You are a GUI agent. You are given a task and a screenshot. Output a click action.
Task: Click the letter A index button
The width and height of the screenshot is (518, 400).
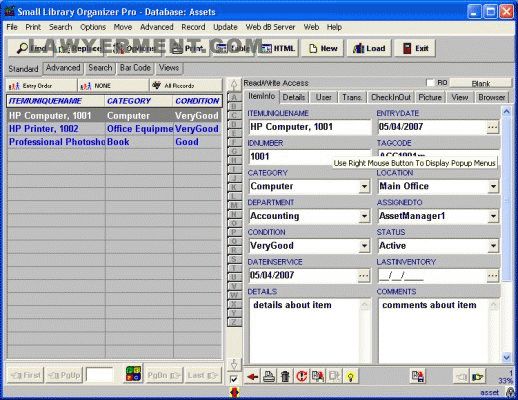click(x=234, y=97)
